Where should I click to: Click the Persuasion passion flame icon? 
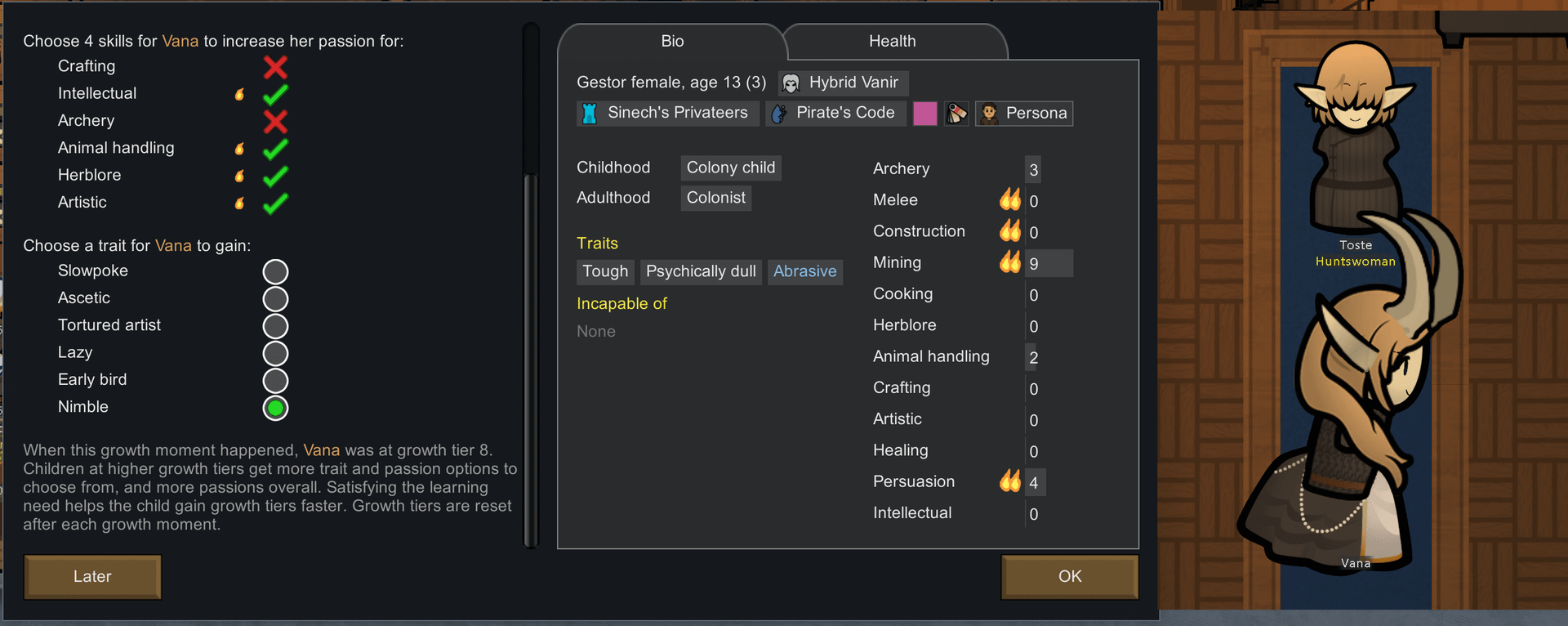tap(1010, 481)
